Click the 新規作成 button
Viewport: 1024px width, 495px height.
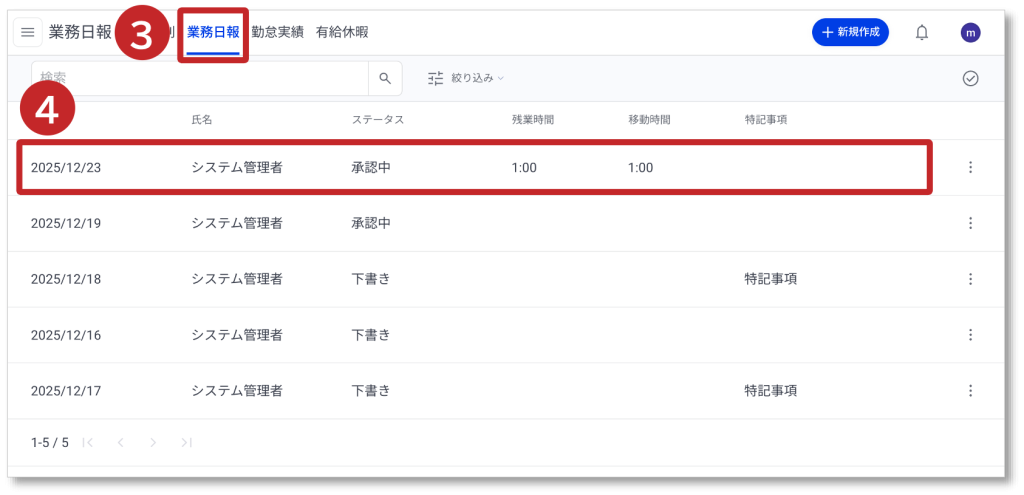click(850, 32)
